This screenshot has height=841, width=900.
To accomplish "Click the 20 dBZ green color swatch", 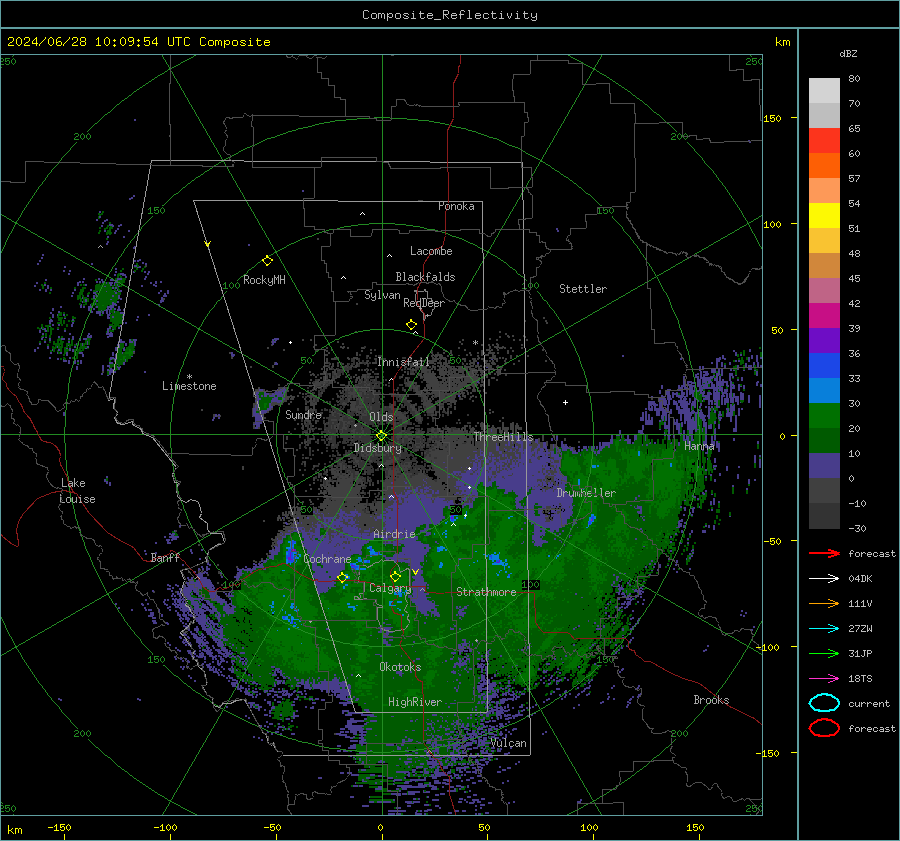I will click(824, 440).
